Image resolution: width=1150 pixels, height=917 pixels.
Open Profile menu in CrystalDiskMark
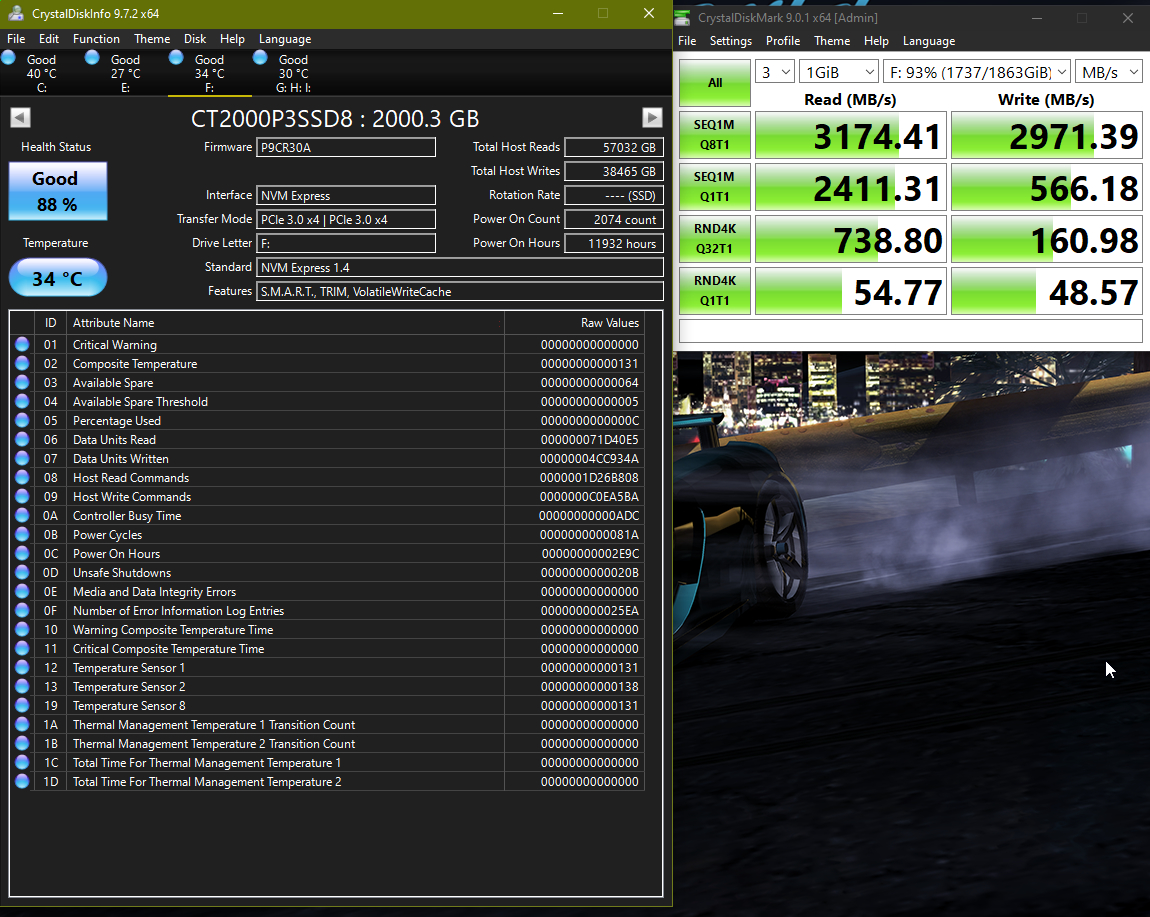[783, 41]
